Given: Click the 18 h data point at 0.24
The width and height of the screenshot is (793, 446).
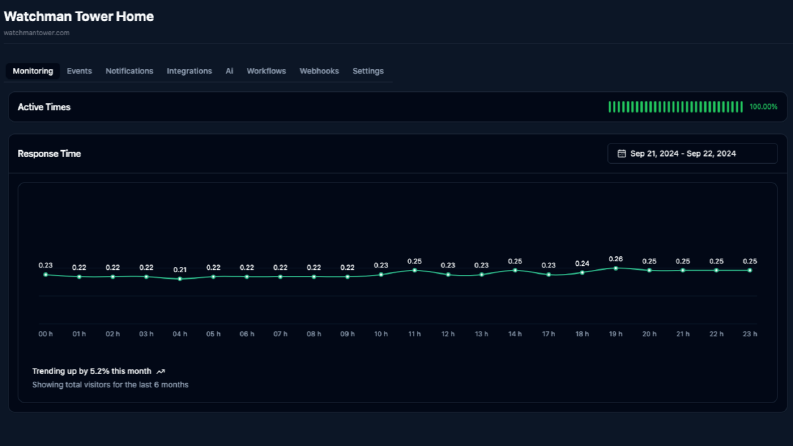Looking at the screenshot, I should pyautogui.click(x=582, y=273).
